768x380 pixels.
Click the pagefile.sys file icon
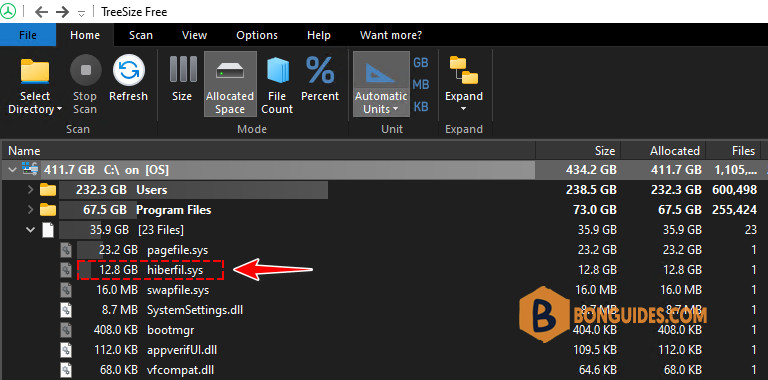pos(66,250)
